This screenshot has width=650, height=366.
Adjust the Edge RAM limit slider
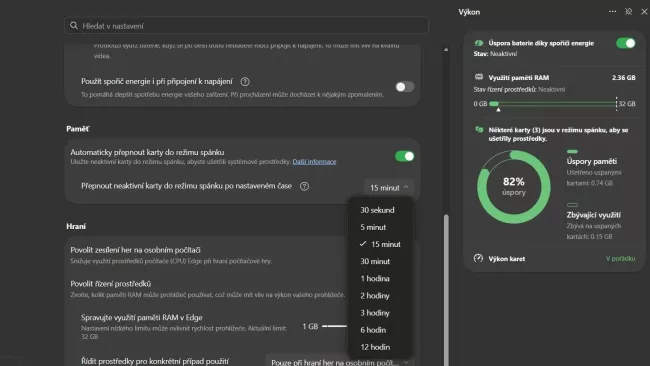tap(335, 326)
